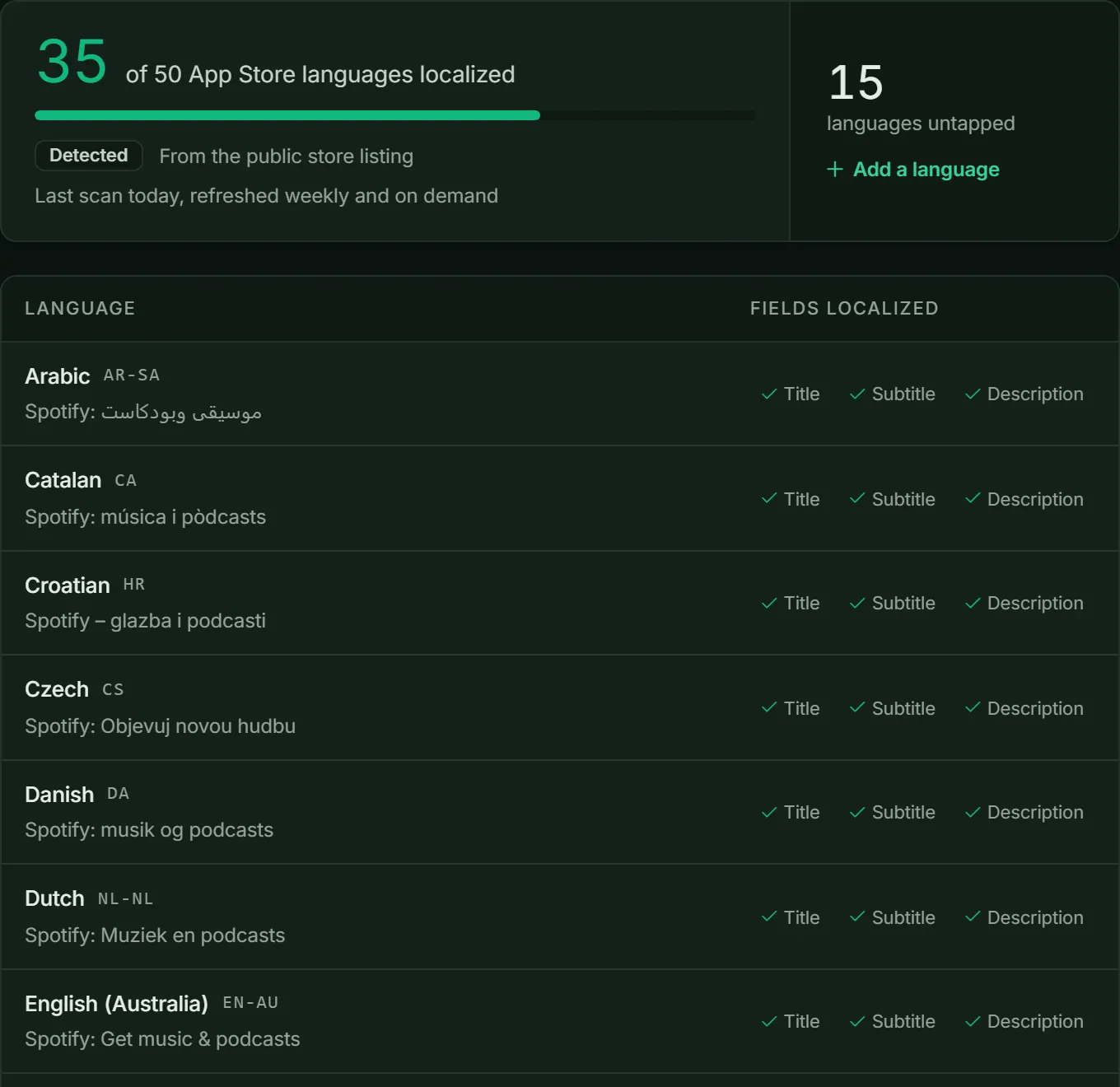The height and width of the screenshot is (1087, 1120).
Task: Click the Subtitle checkmark in Arabic row
Action: (857, 394)
